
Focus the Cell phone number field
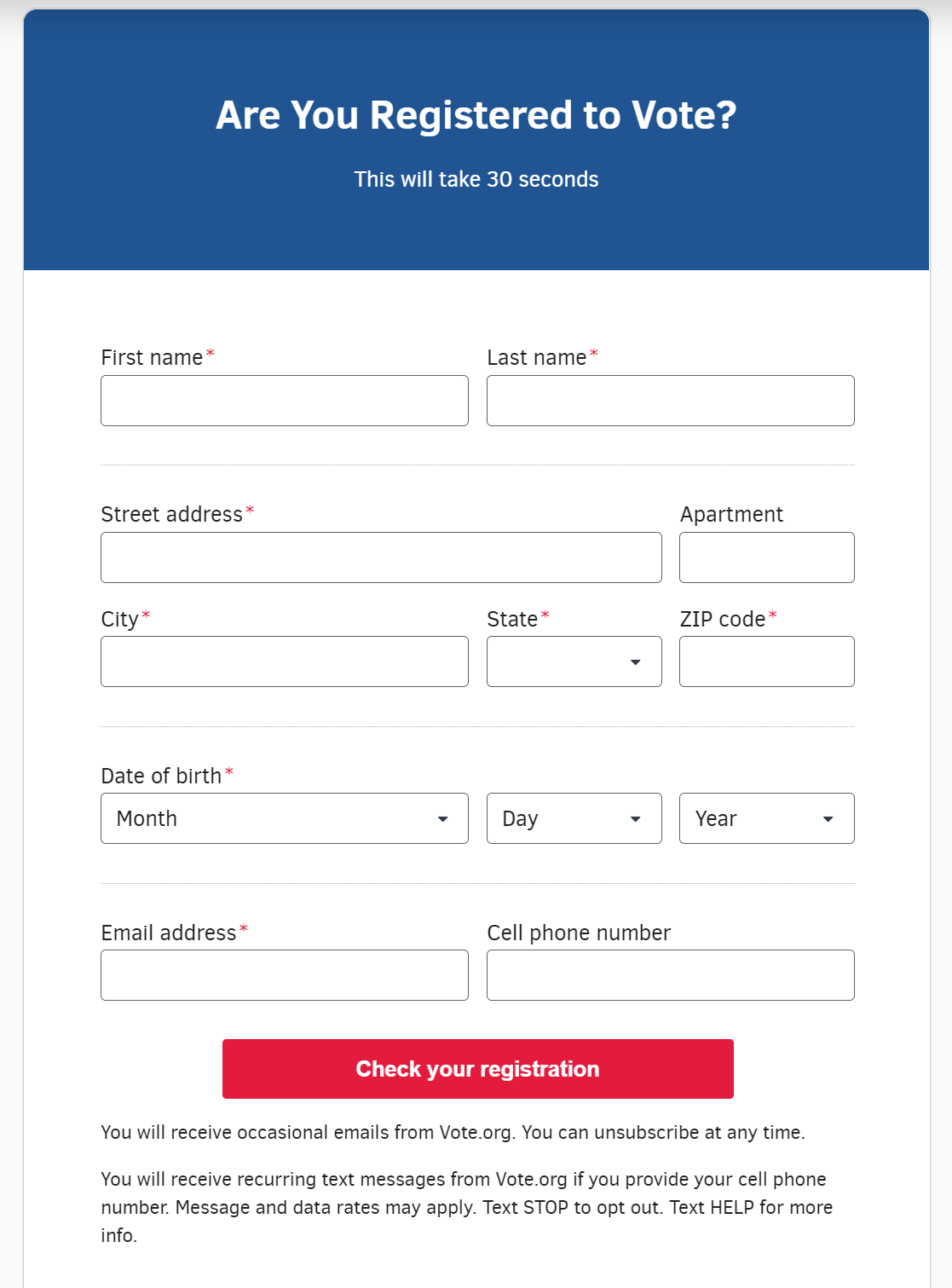[671, 975]
